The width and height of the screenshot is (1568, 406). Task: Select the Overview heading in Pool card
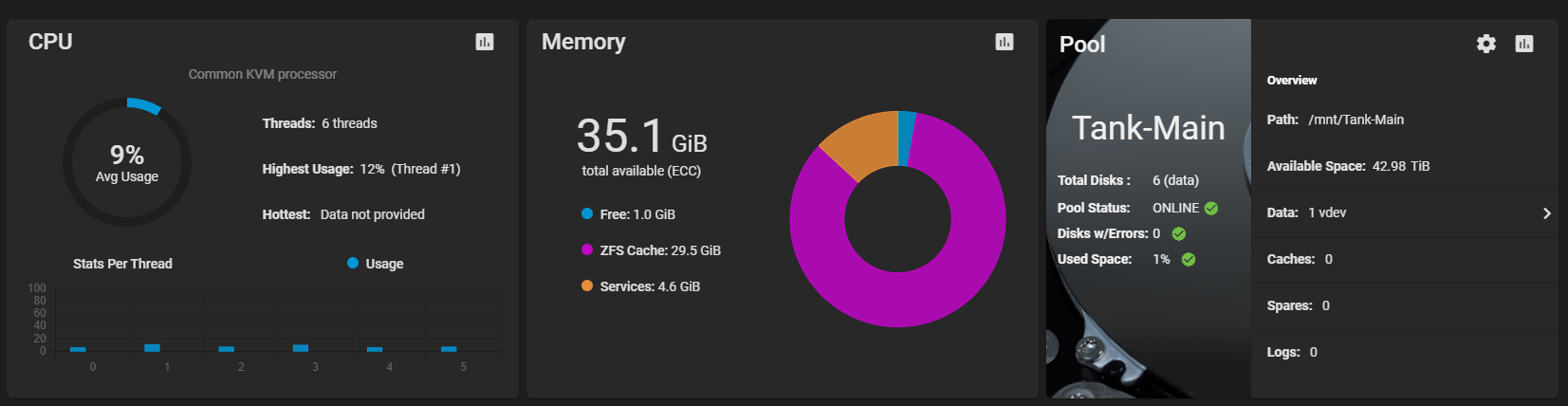(x=1292, y=81)
